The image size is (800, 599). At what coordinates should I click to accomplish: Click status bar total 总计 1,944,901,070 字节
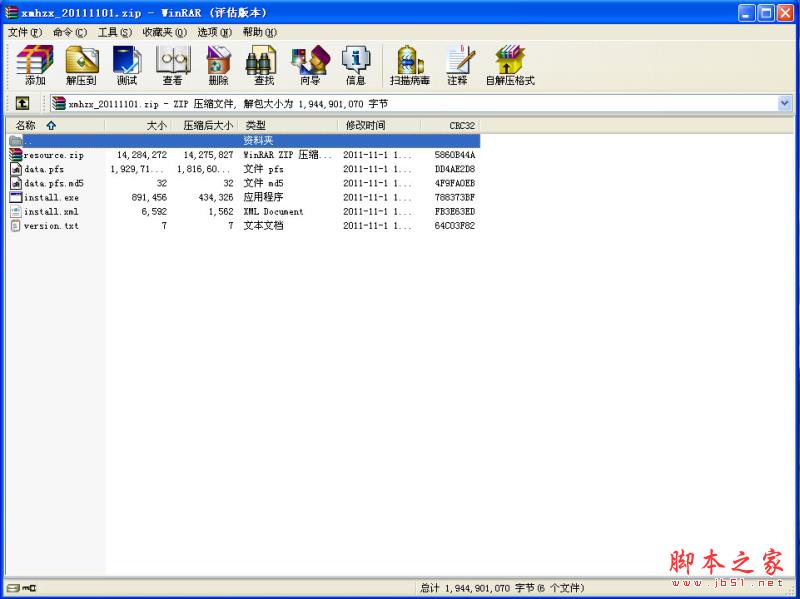click(477, 588)
